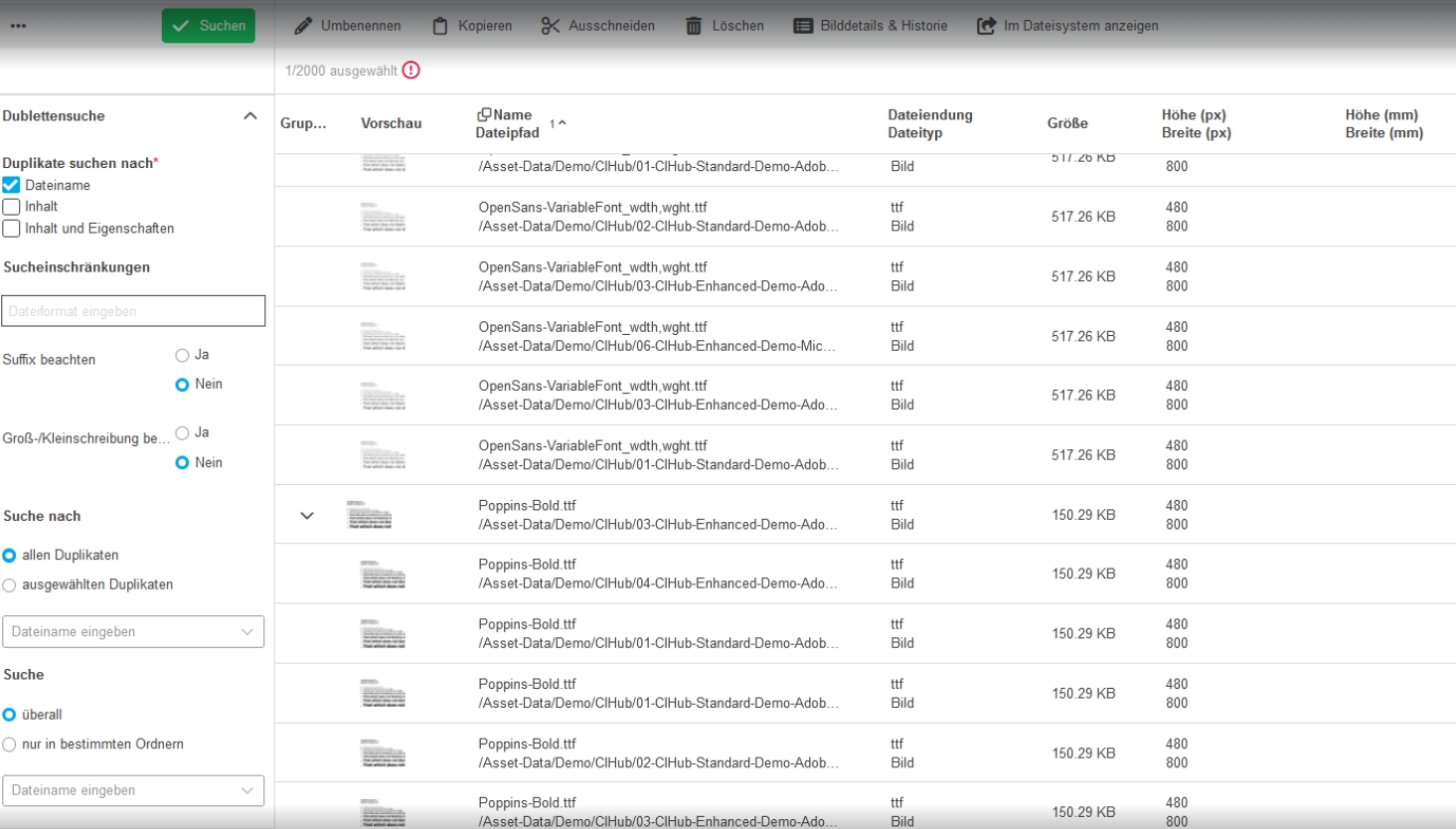Collapse the Poppins-Bold.ttf group chevron

click(x=307, y=516)
